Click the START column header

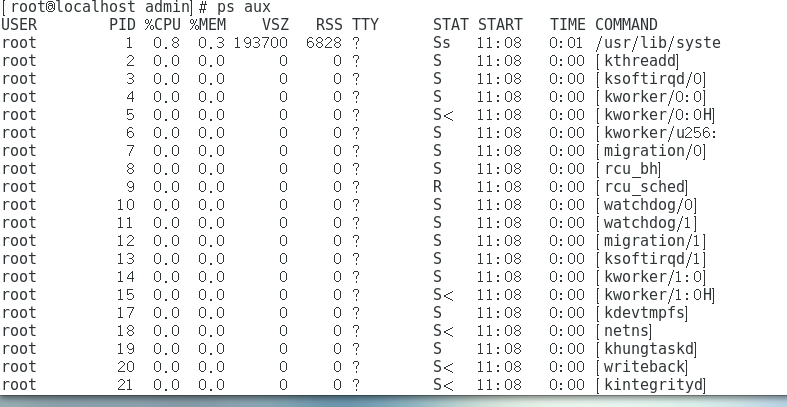500,25
